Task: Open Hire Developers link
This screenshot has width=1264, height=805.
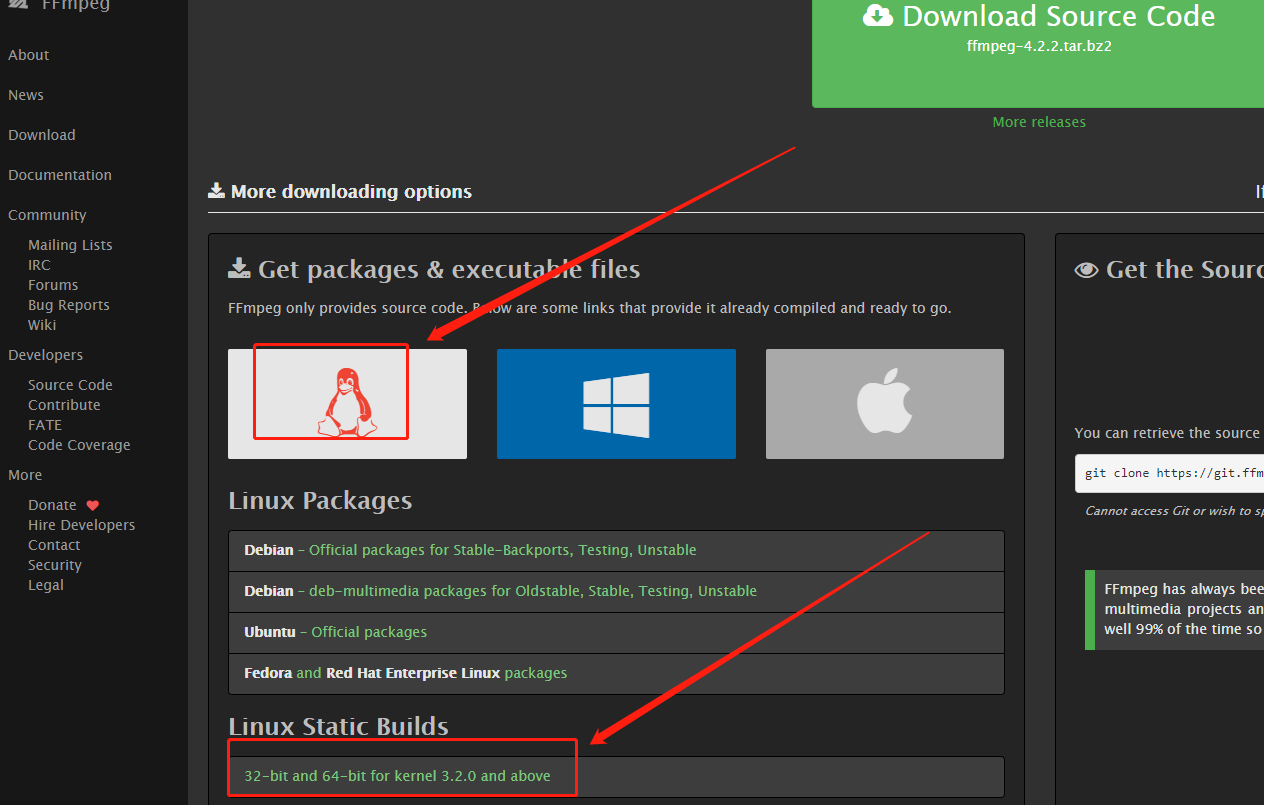Action: [81, 525]
